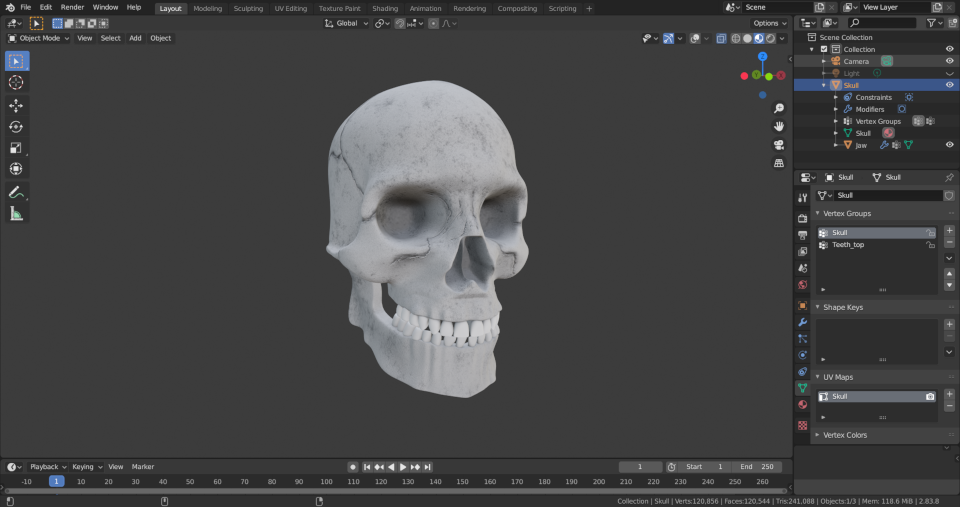This screenshot has height=507, width=960.
Task: Open the Global transform orientation dropdown
Action: 346,23
